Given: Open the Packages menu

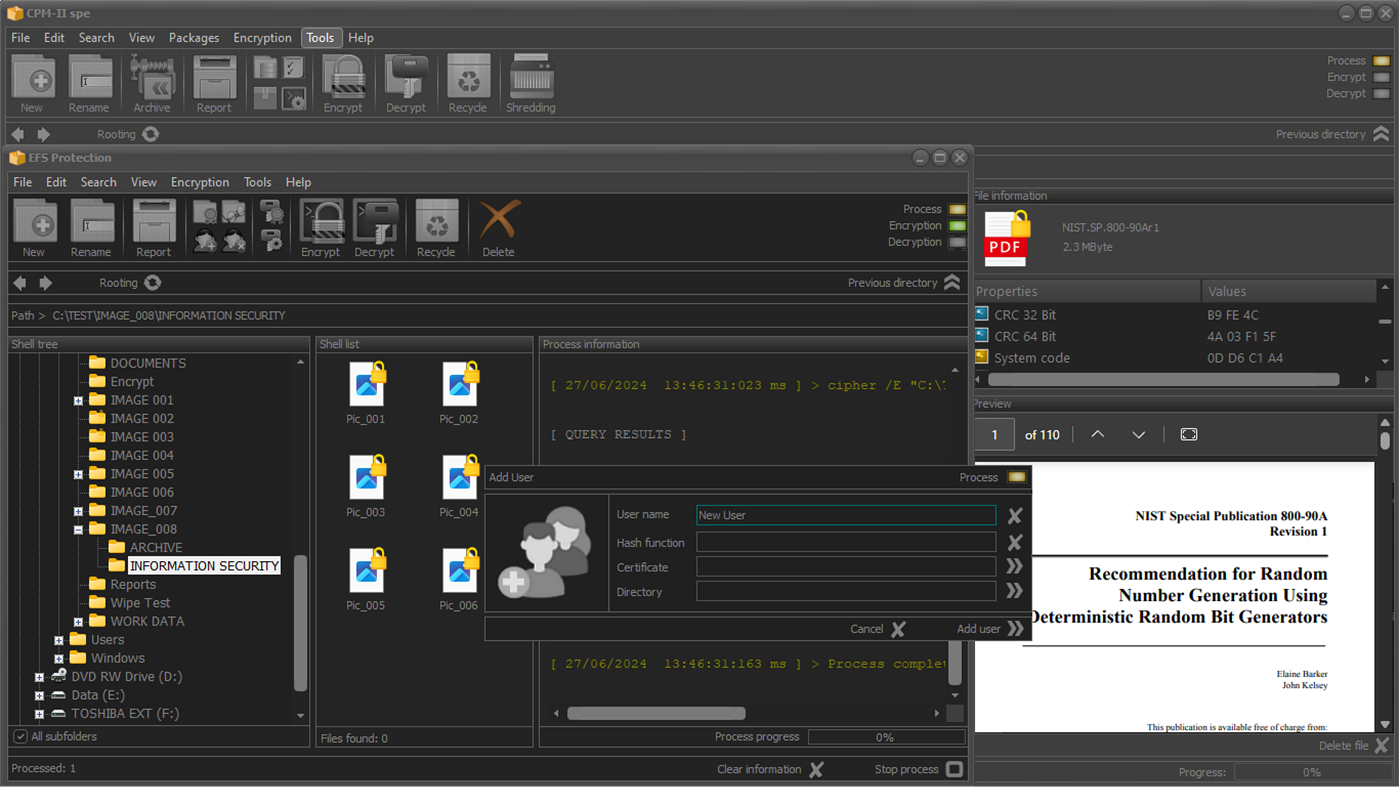Looking at the screenshot, I should pyautogui.click(x=194, y=38).
